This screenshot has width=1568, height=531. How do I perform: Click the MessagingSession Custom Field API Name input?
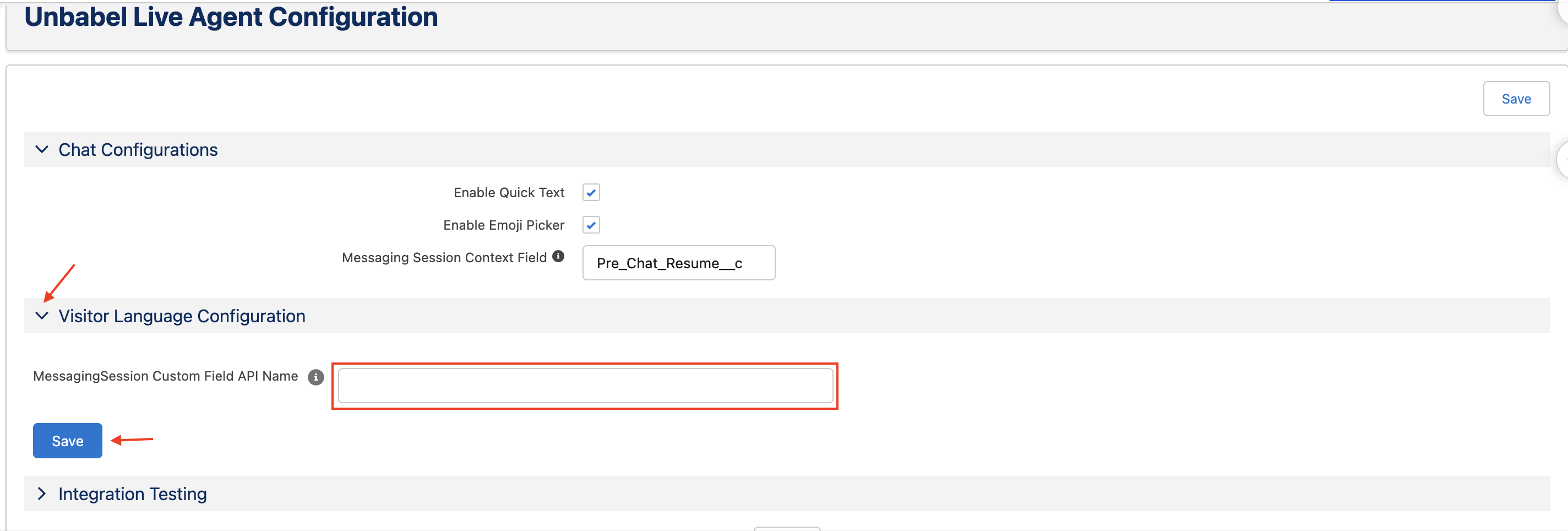pos(586,386)
